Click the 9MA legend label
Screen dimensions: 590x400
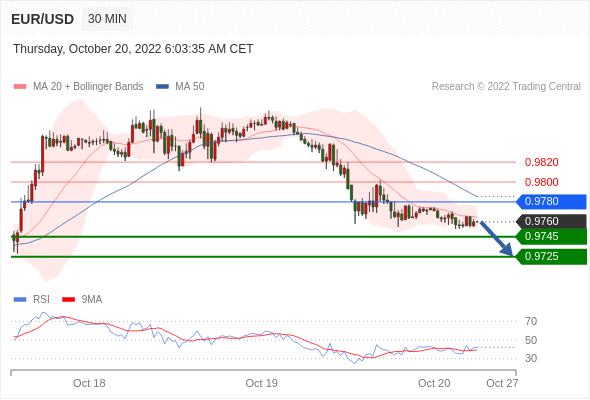92,300
